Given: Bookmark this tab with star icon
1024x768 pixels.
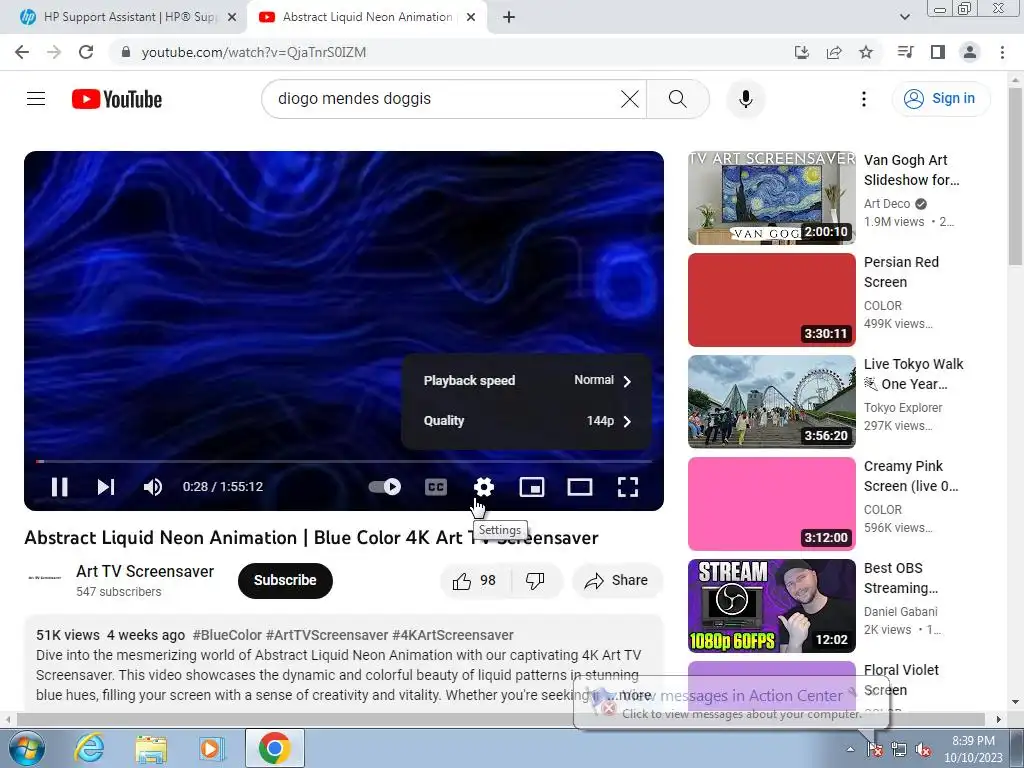Looking at the screenshot, I should [x=866, y=52].
